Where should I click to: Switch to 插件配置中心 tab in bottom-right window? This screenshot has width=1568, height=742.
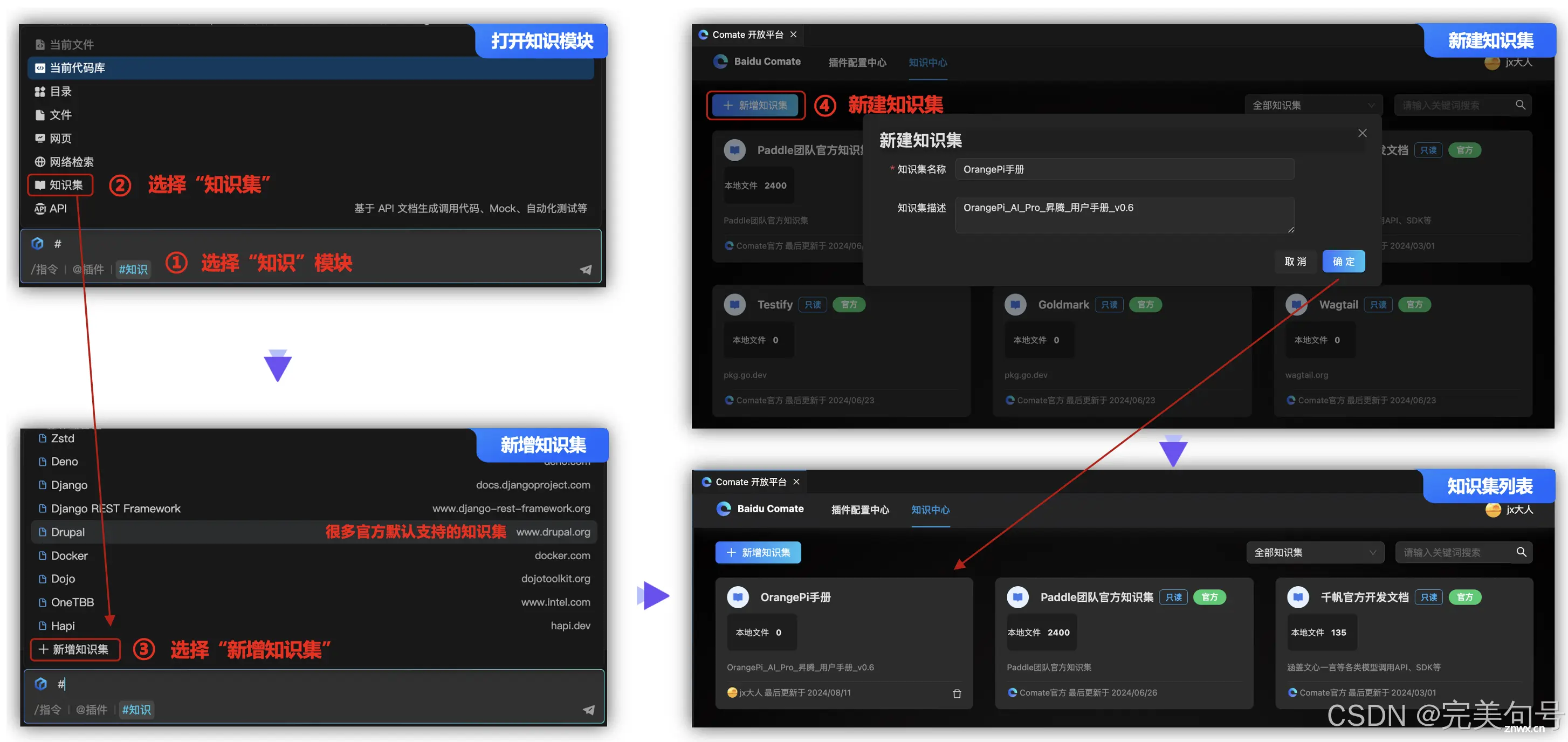[x=860, y=510]
